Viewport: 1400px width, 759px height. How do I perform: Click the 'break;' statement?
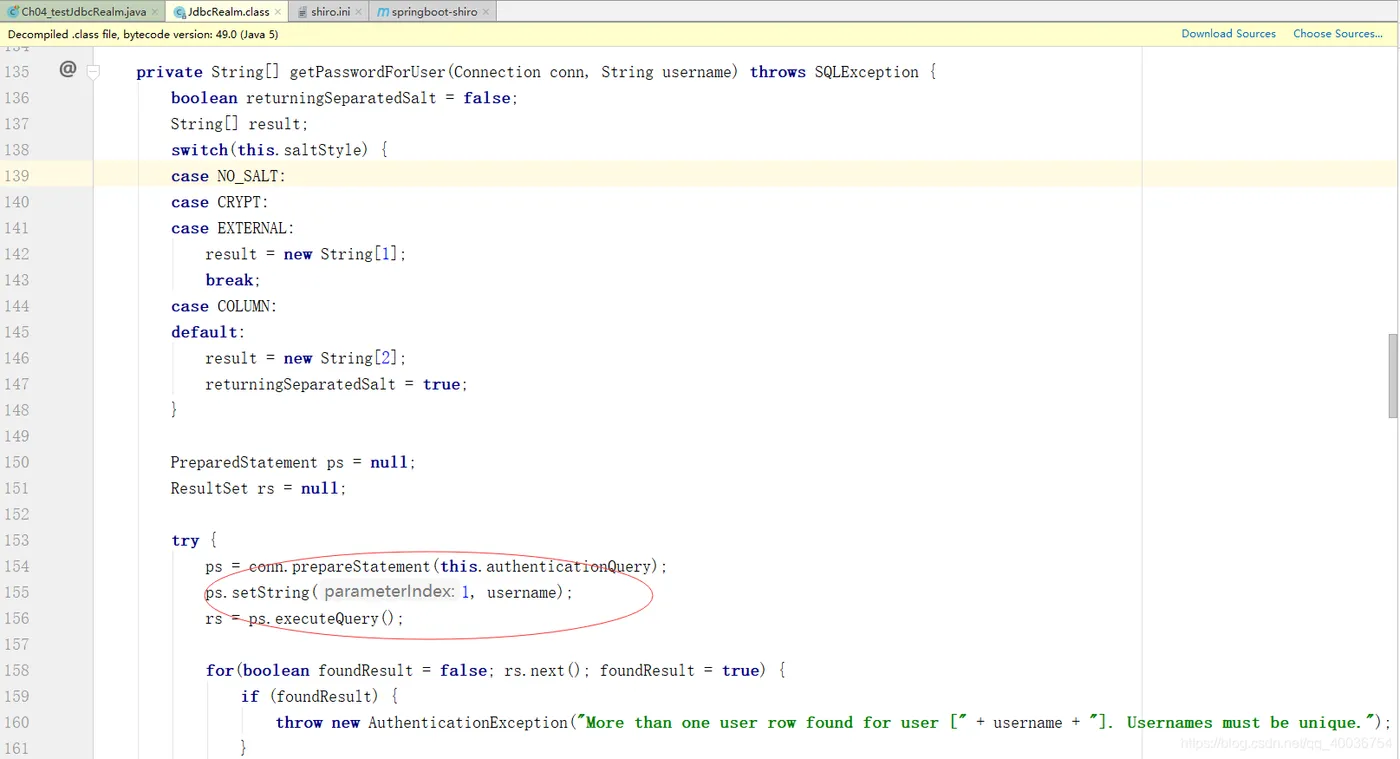233,280
